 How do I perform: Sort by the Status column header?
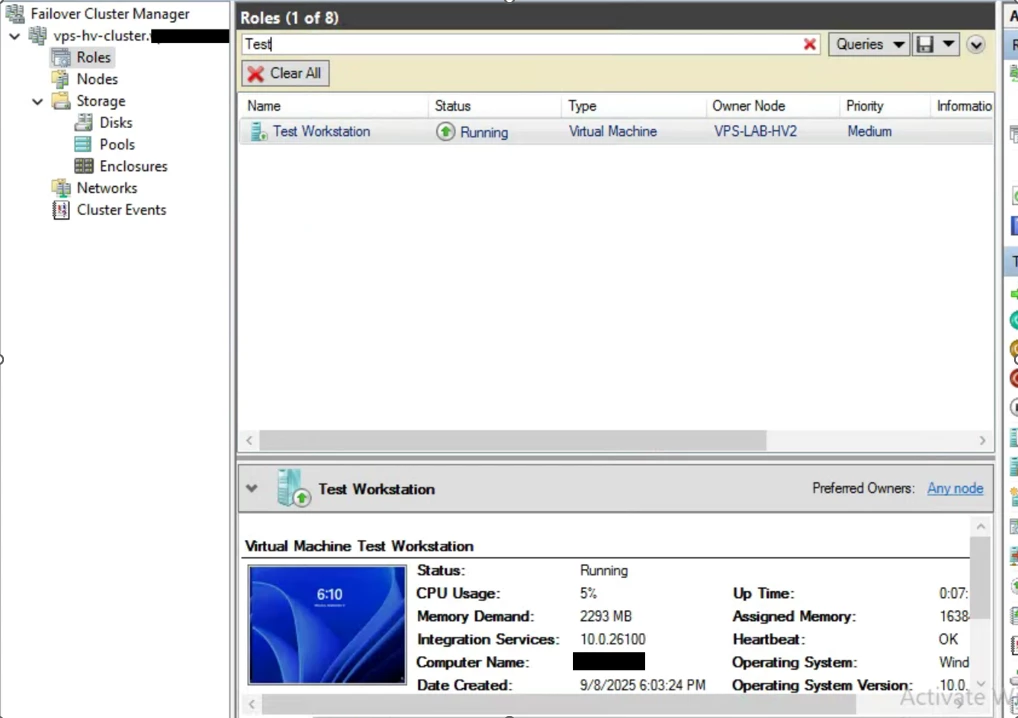coord(453,106)
